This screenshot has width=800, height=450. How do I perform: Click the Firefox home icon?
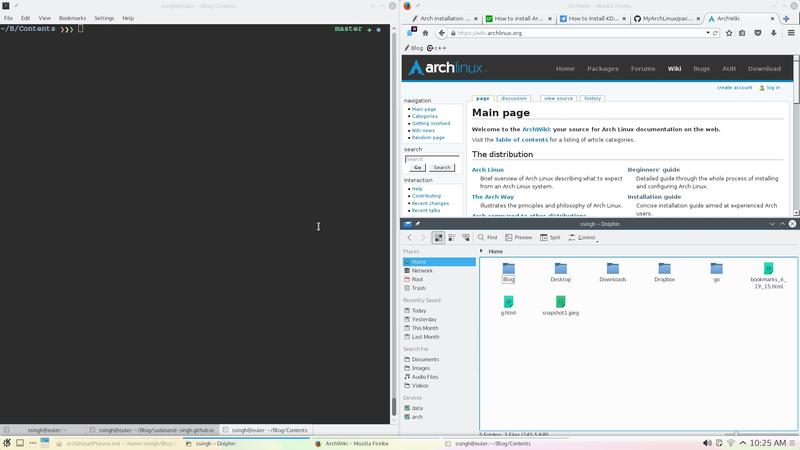tap(425, 33)
